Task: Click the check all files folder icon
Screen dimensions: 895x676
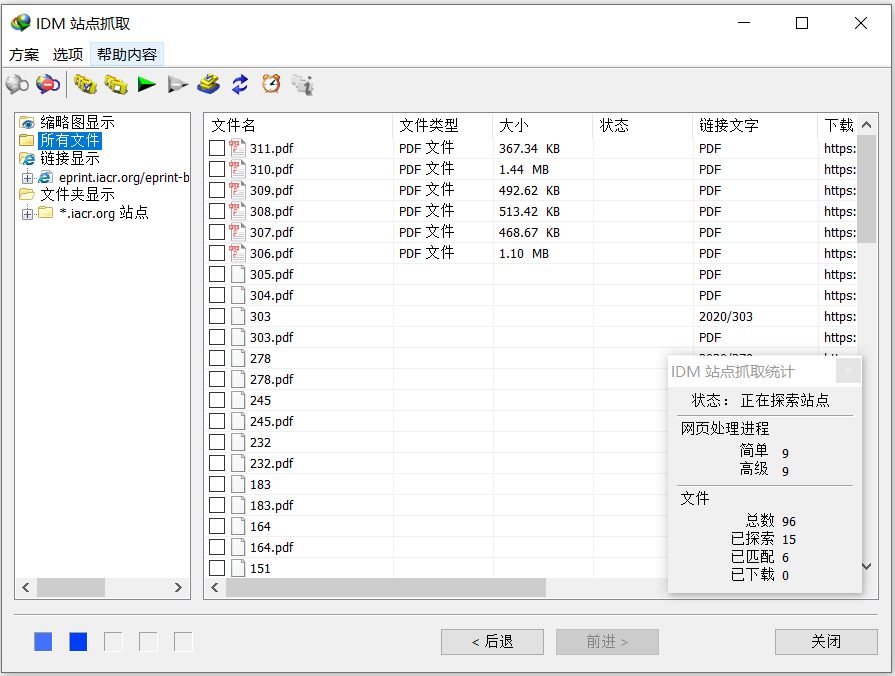Action: (85, 84)
